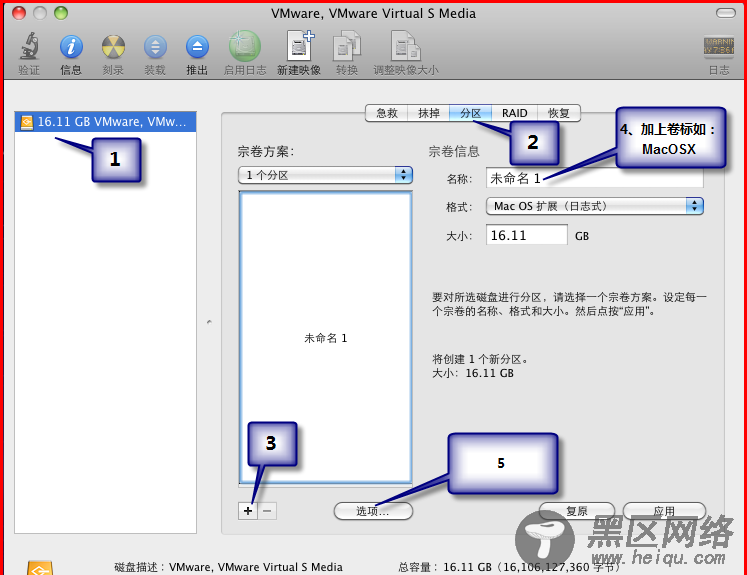Open the Format dropdown (Mac OS 扩展 日志式)
The width and height of the screenshot is (747, 575).
[595, 206]
